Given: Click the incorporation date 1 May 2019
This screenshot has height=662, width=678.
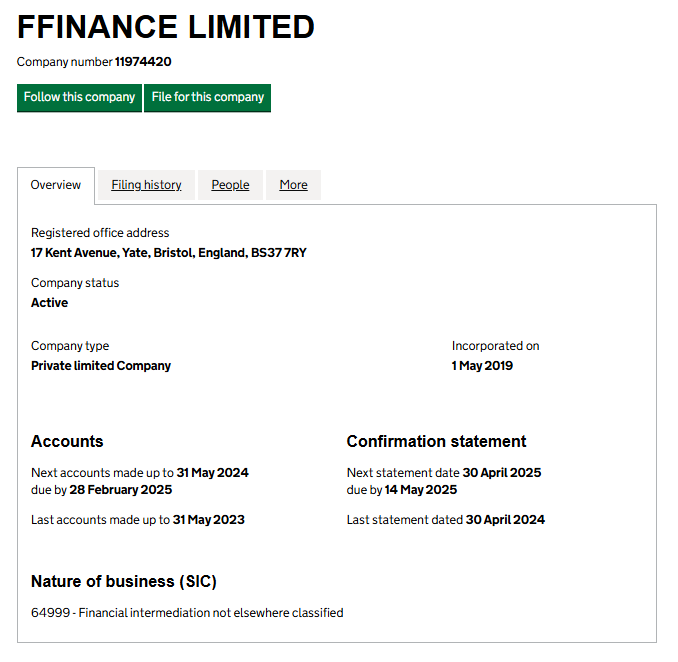Looking at the screenshot, I should coord(482,366).
